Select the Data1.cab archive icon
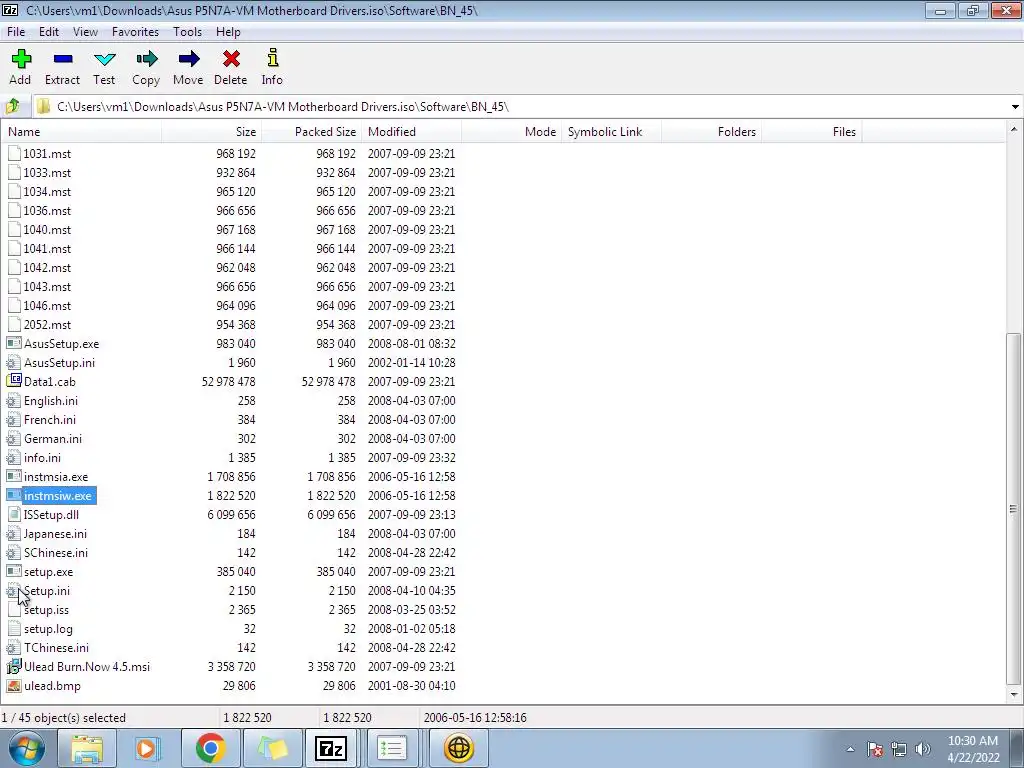This screenshot has width=1024, height=768. pyautogui.click(x=14, y=381)
